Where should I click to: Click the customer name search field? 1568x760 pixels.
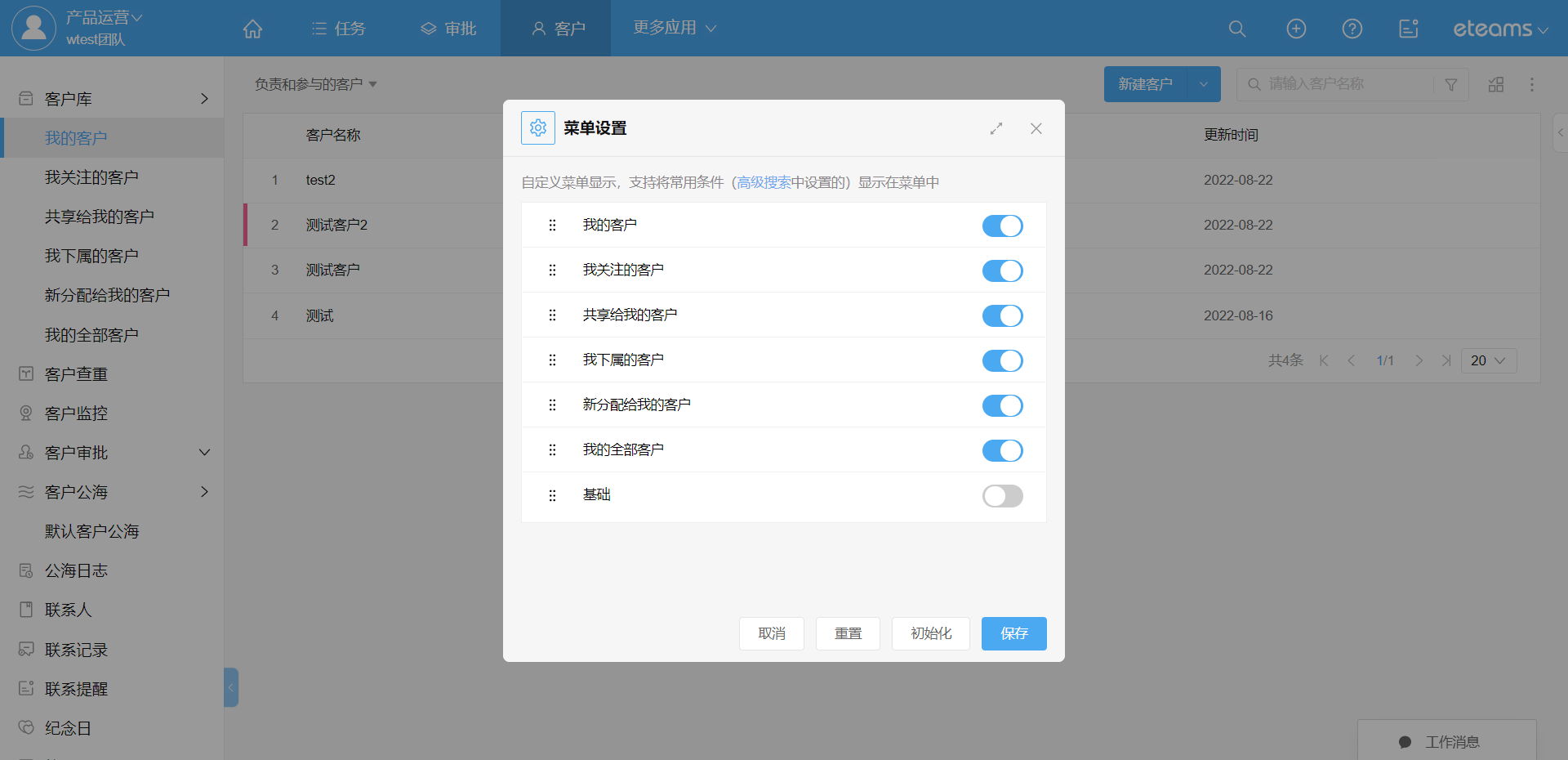[x=1347, y=84]
